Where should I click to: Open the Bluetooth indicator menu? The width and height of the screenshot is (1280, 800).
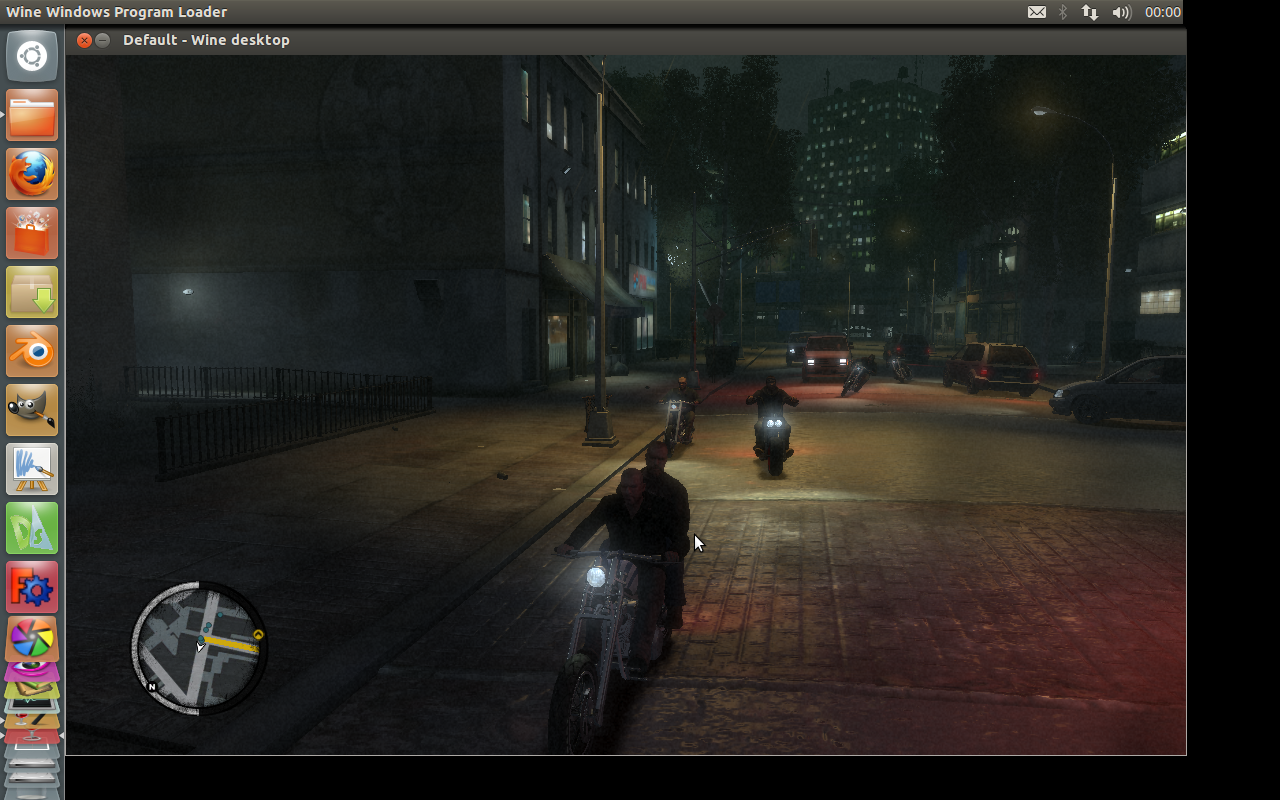coord(1063,12)
